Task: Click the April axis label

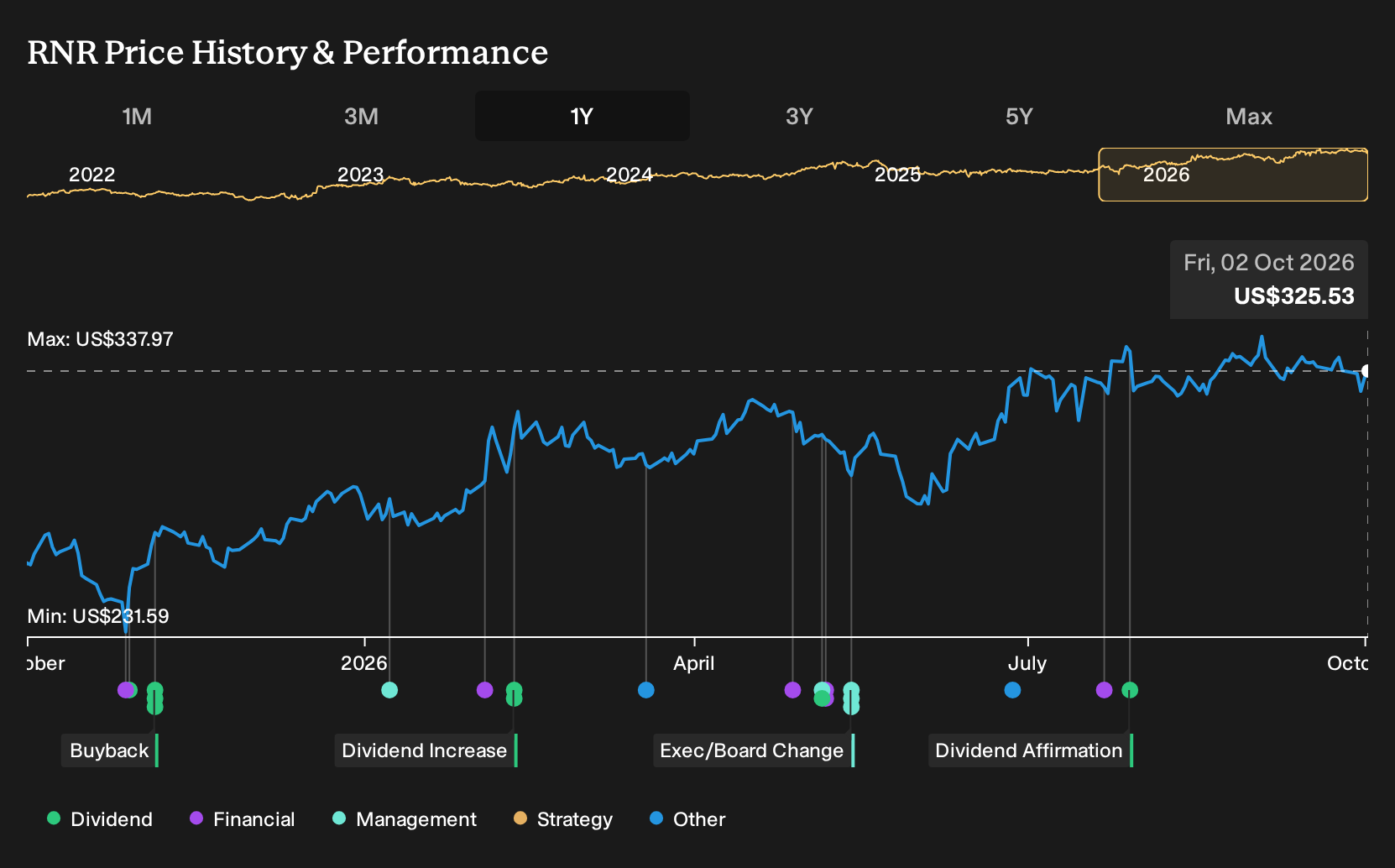Action: coord(694,663)
